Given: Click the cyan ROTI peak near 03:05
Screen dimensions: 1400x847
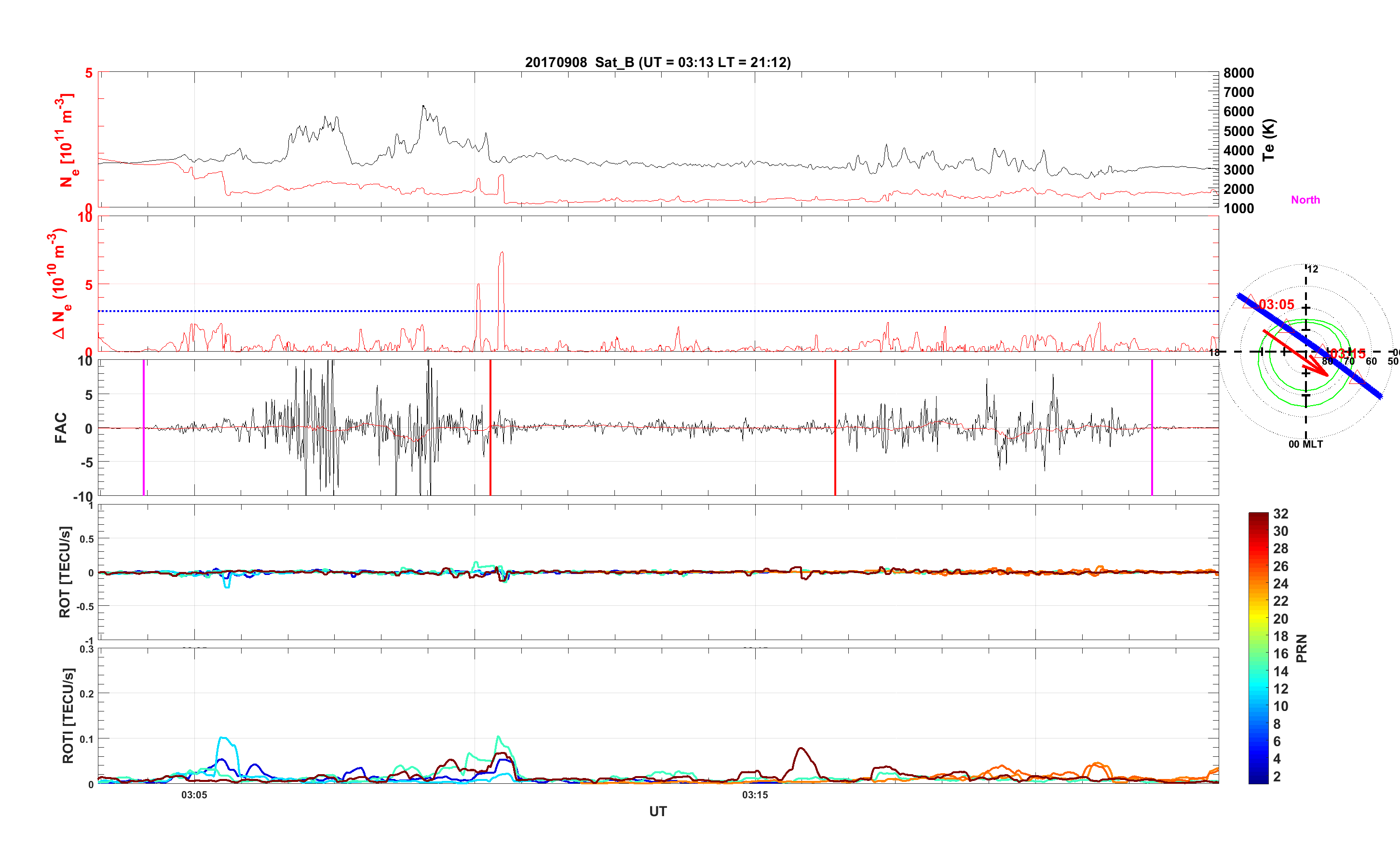Looking at the screenshot, I should 224,738.
